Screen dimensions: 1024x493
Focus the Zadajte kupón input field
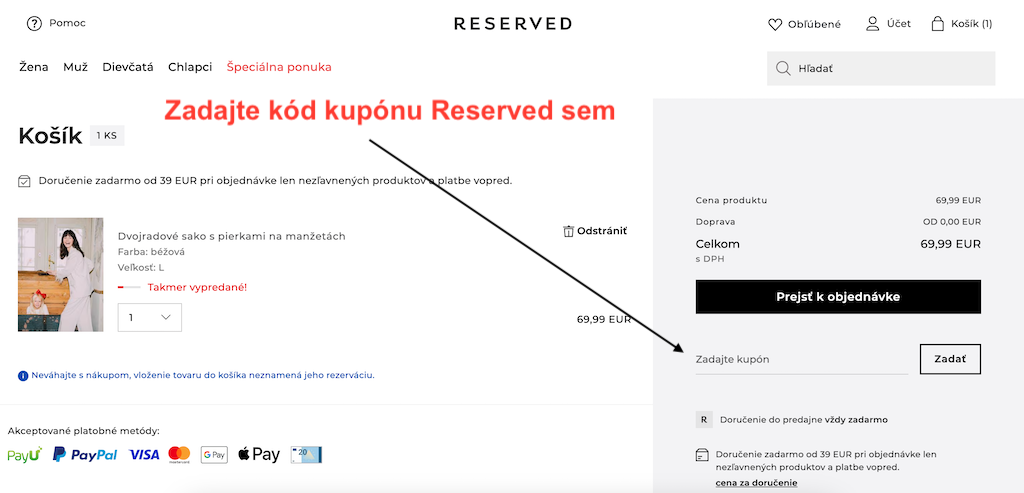(x=802, y=360)
